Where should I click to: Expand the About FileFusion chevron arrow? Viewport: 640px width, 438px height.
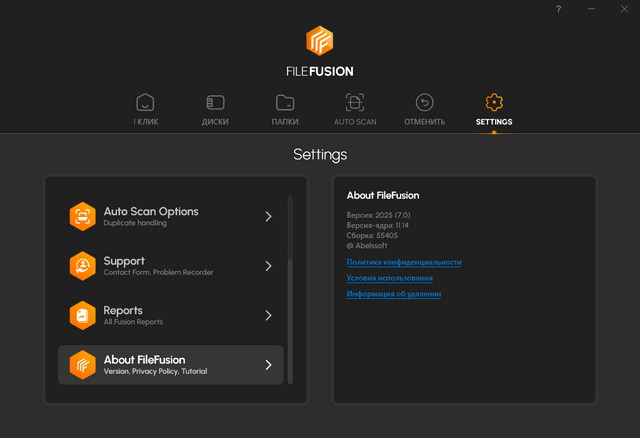[x=268, y=365]
